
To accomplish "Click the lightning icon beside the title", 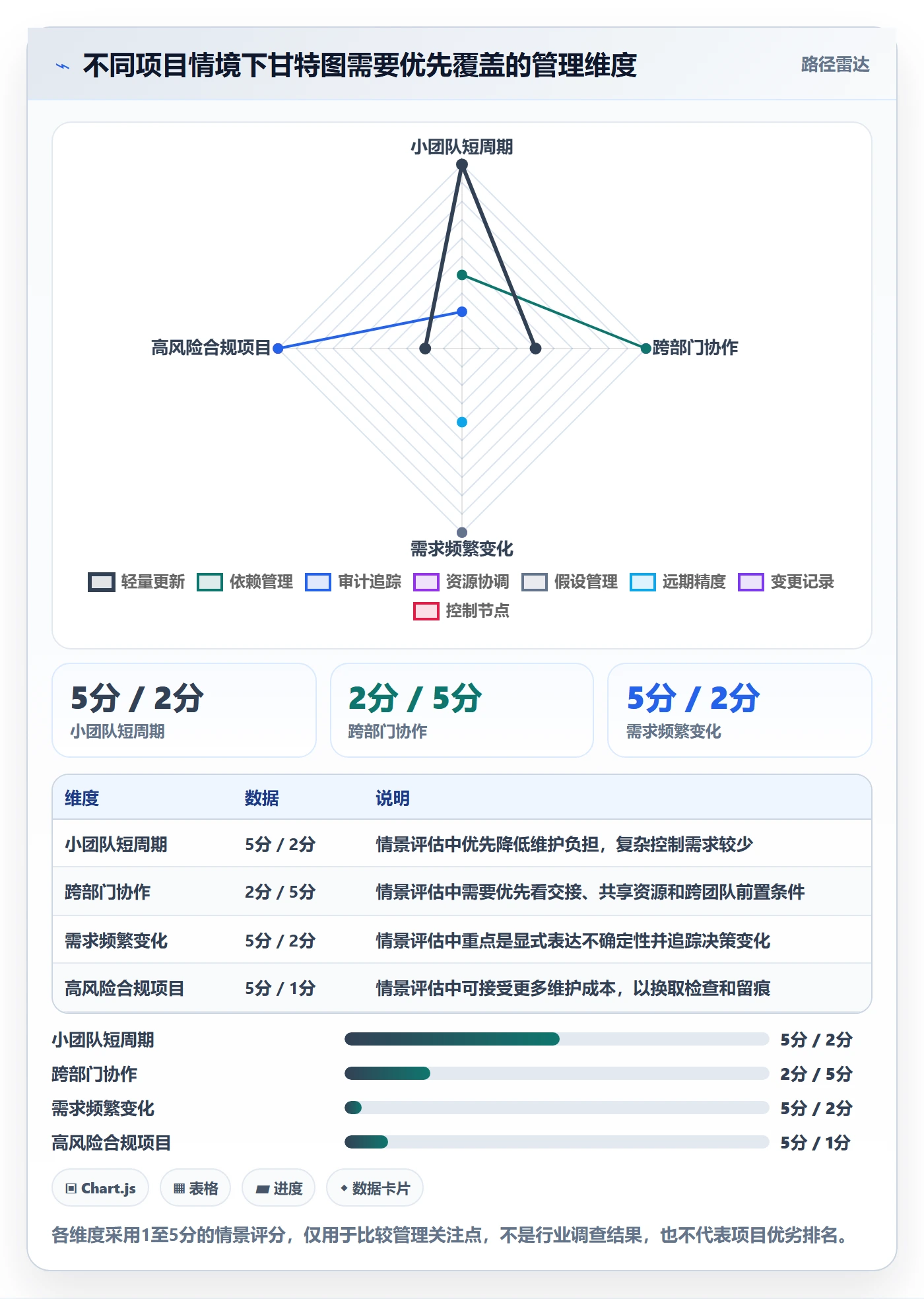I will coord(63,66).
